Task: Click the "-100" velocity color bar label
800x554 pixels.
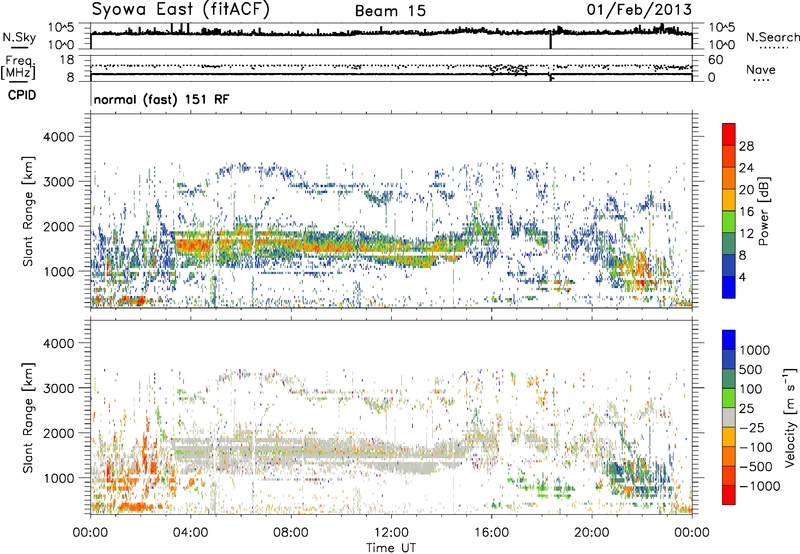Action: pos(756,447)
